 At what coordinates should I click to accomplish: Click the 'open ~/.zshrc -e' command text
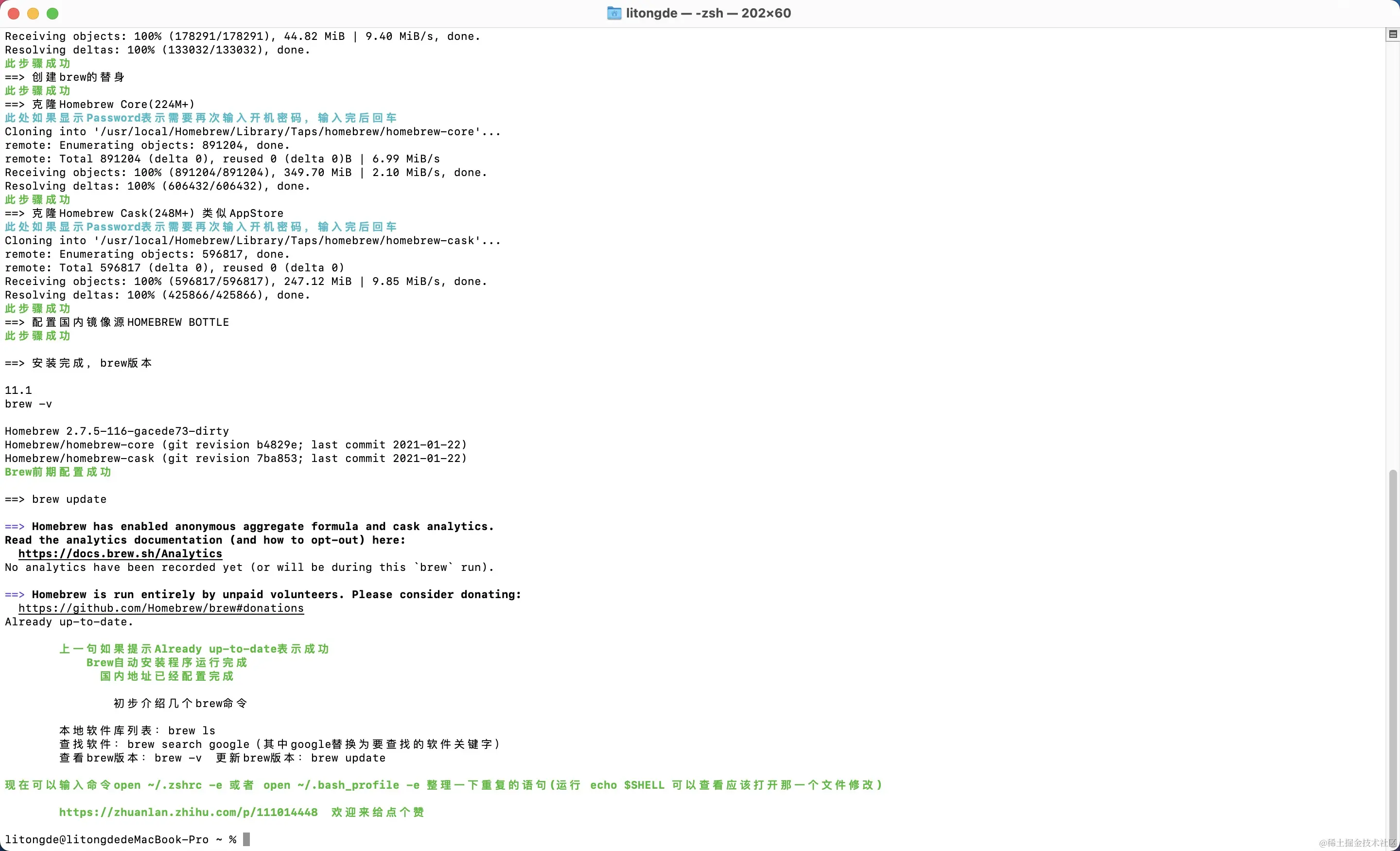click(x=168, y=785)
